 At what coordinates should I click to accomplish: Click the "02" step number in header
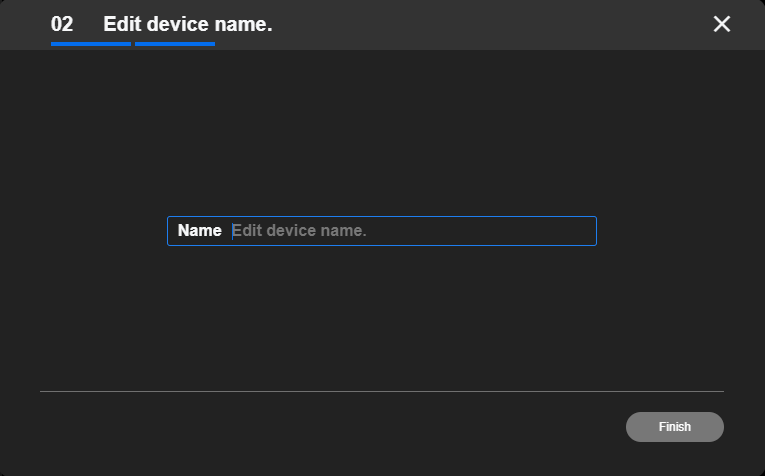(62, 24)
